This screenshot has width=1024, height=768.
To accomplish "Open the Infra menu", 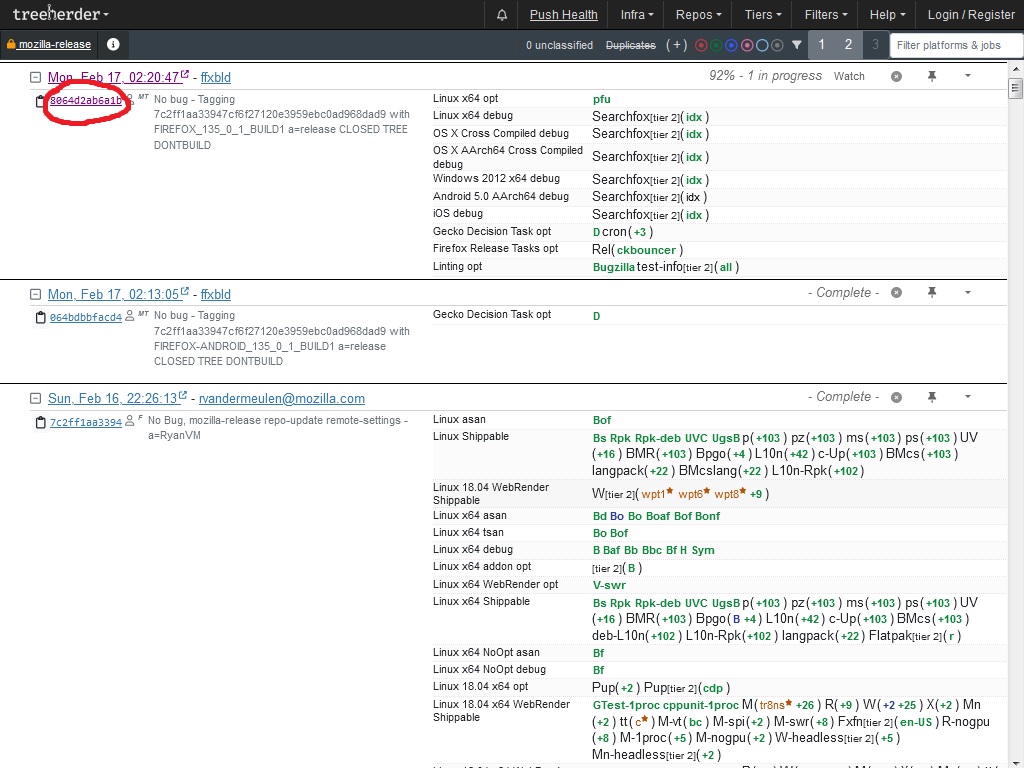I will pyautogui.click(x=637, y=15).
